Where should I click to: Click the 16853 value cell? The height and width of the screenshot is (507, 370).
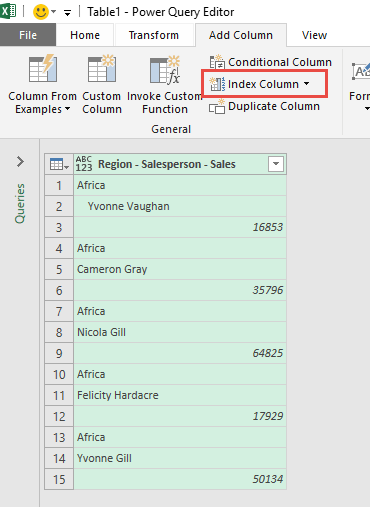pos(180,227)
